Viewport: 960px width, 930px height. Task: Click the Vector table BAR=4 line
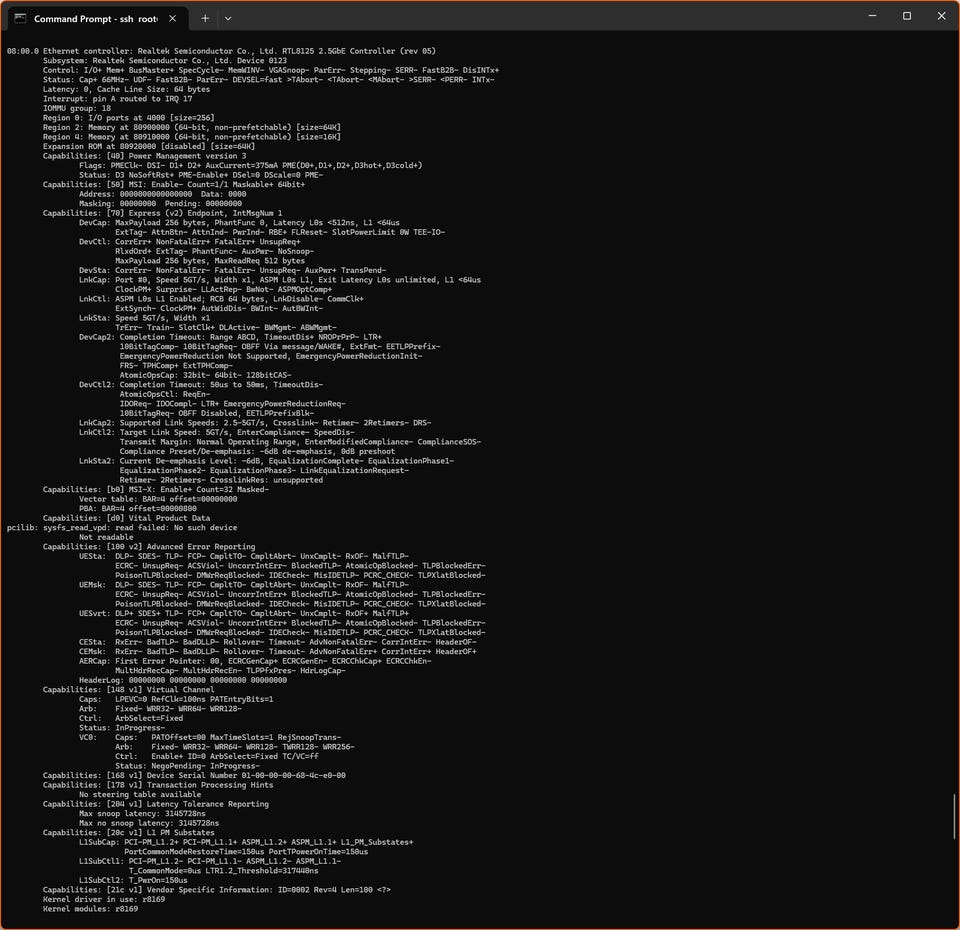point(158,499)
